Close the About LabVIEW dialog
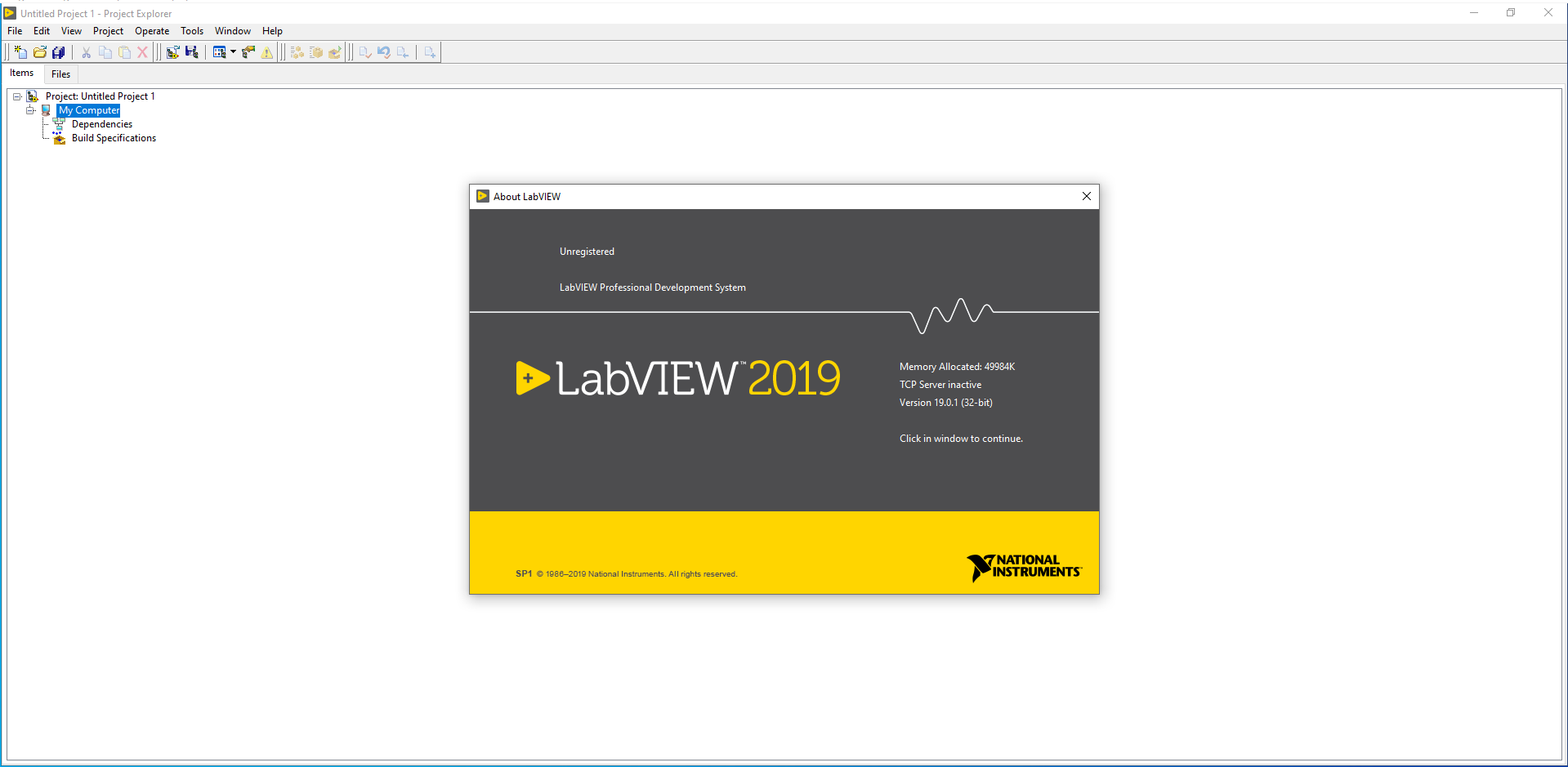Screen dimensions: 1568x767 coord(1087,196)
